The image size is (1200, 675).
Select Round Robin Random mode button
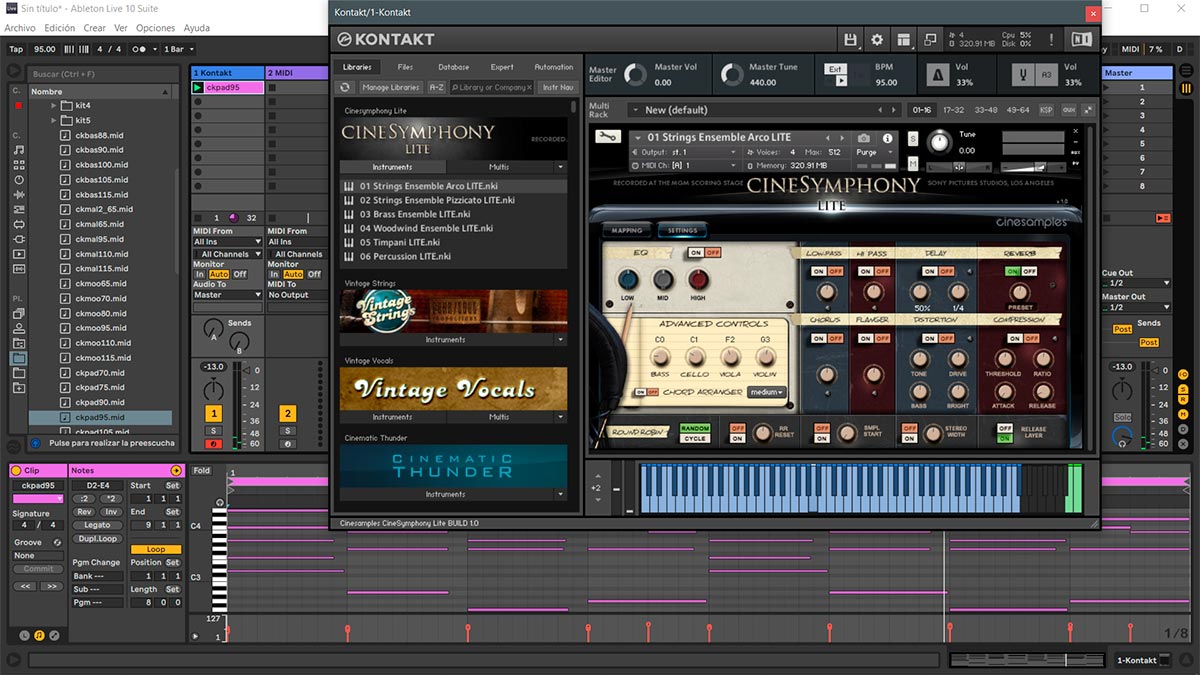[694, 428]
